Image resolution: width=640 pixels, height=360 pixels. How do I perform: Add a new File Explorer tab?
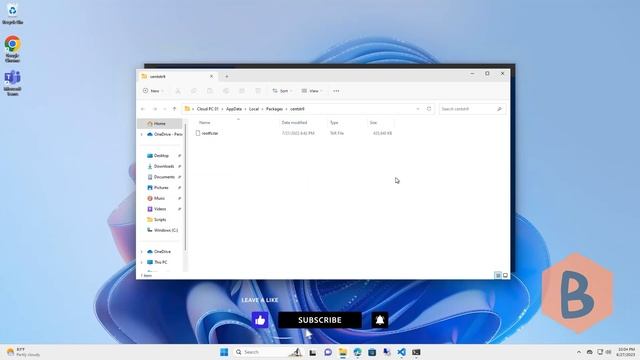pos(227,76)
